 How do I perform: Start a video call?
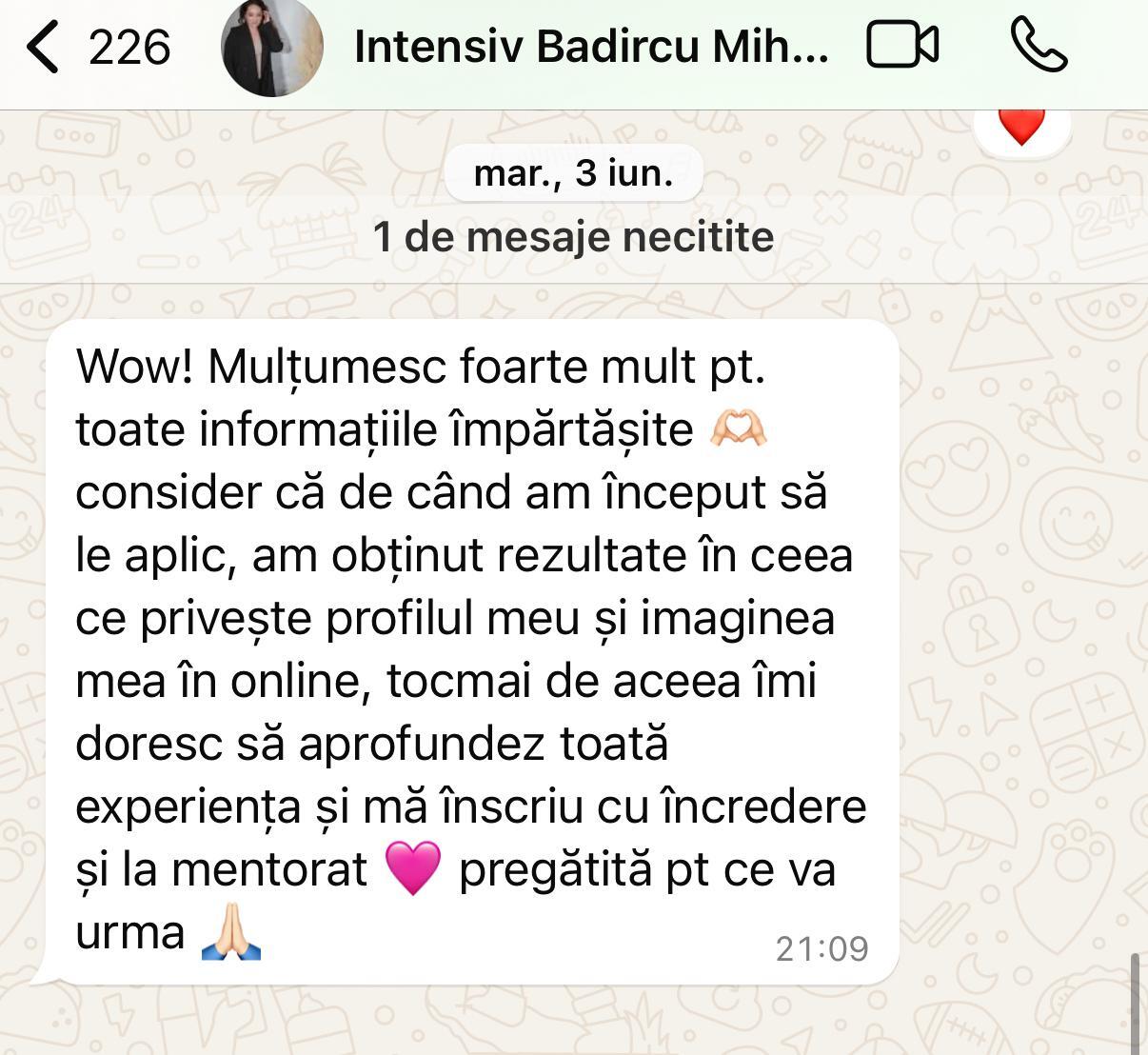click(x=902, y=46)
